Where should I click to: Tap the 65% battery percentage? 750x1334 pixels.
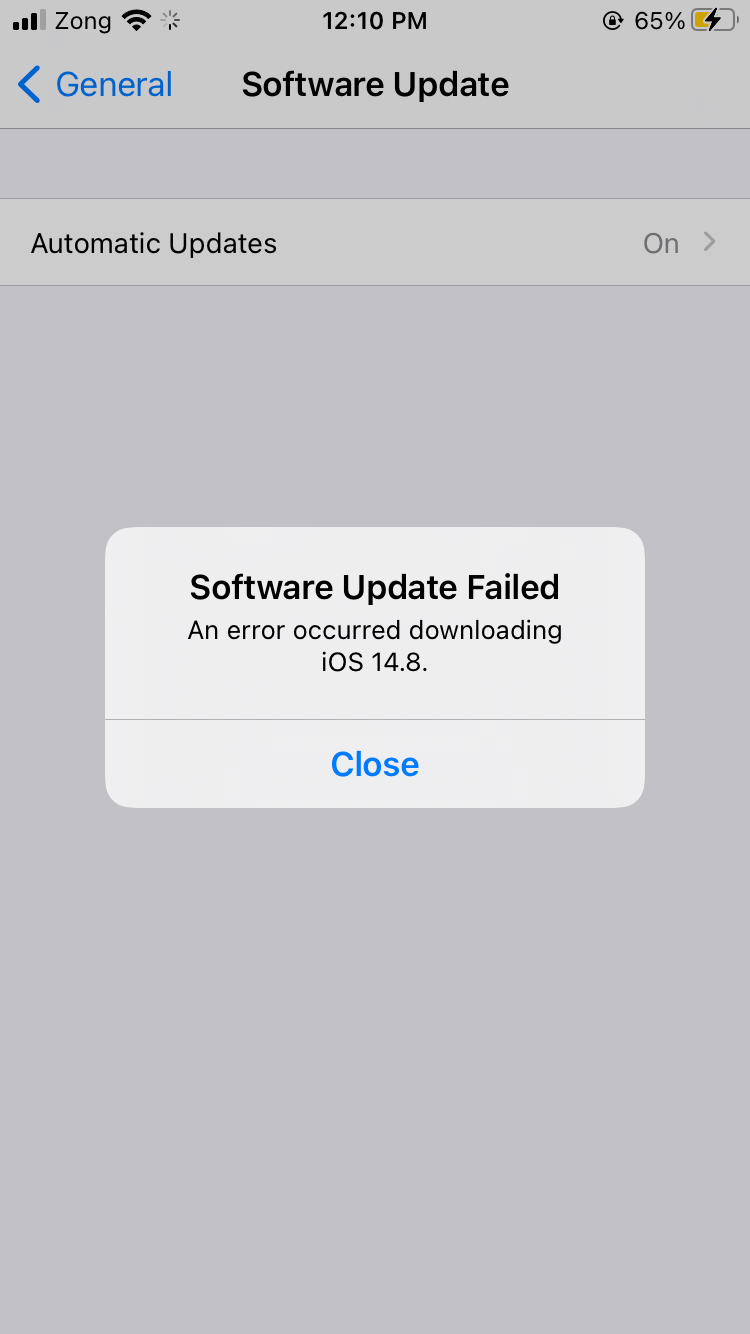[x=660, y=21]
